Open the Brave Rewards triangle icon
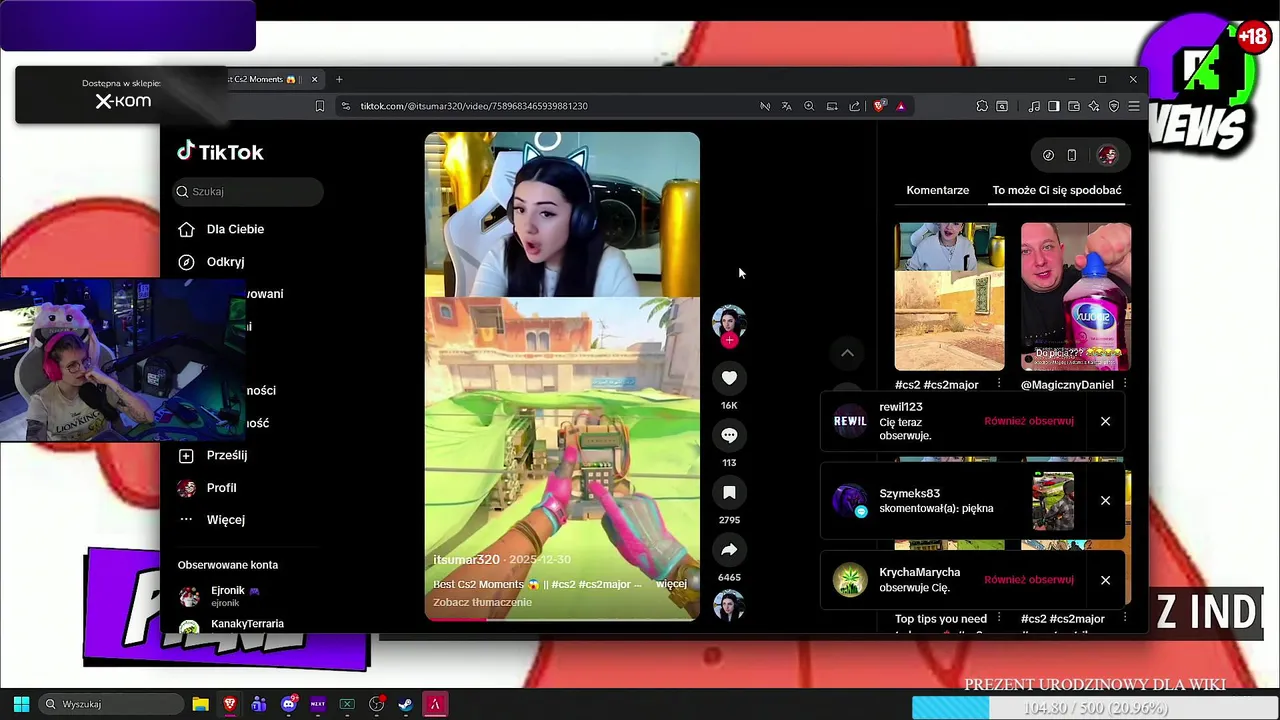1280x720 pixels. [x=901, y=106]
